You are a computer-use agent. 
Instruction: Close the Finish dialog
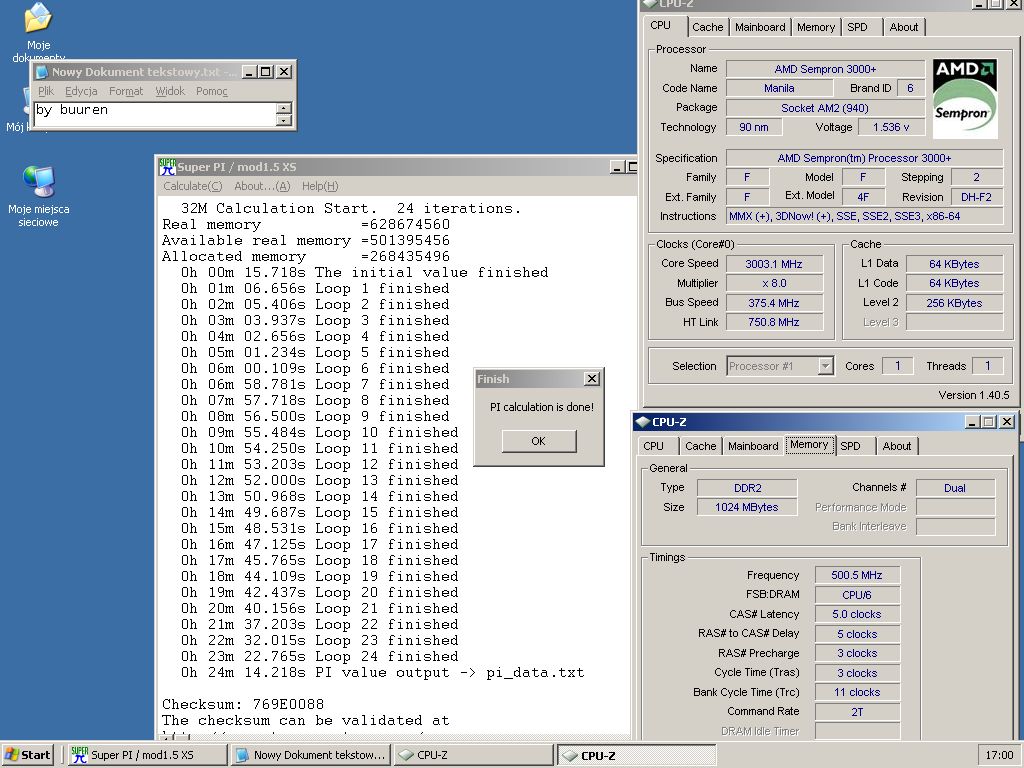click(592, 379)
